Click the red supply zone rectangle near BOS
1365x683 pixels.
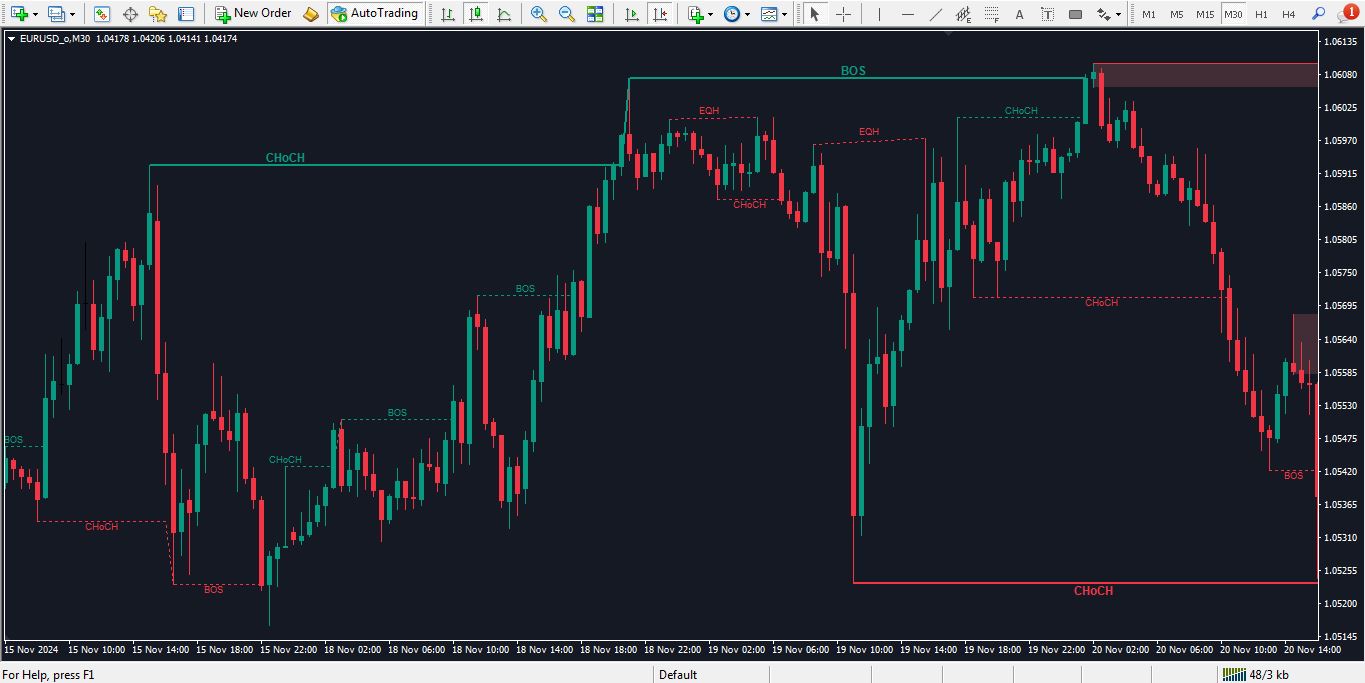[x=1204, y=75]
